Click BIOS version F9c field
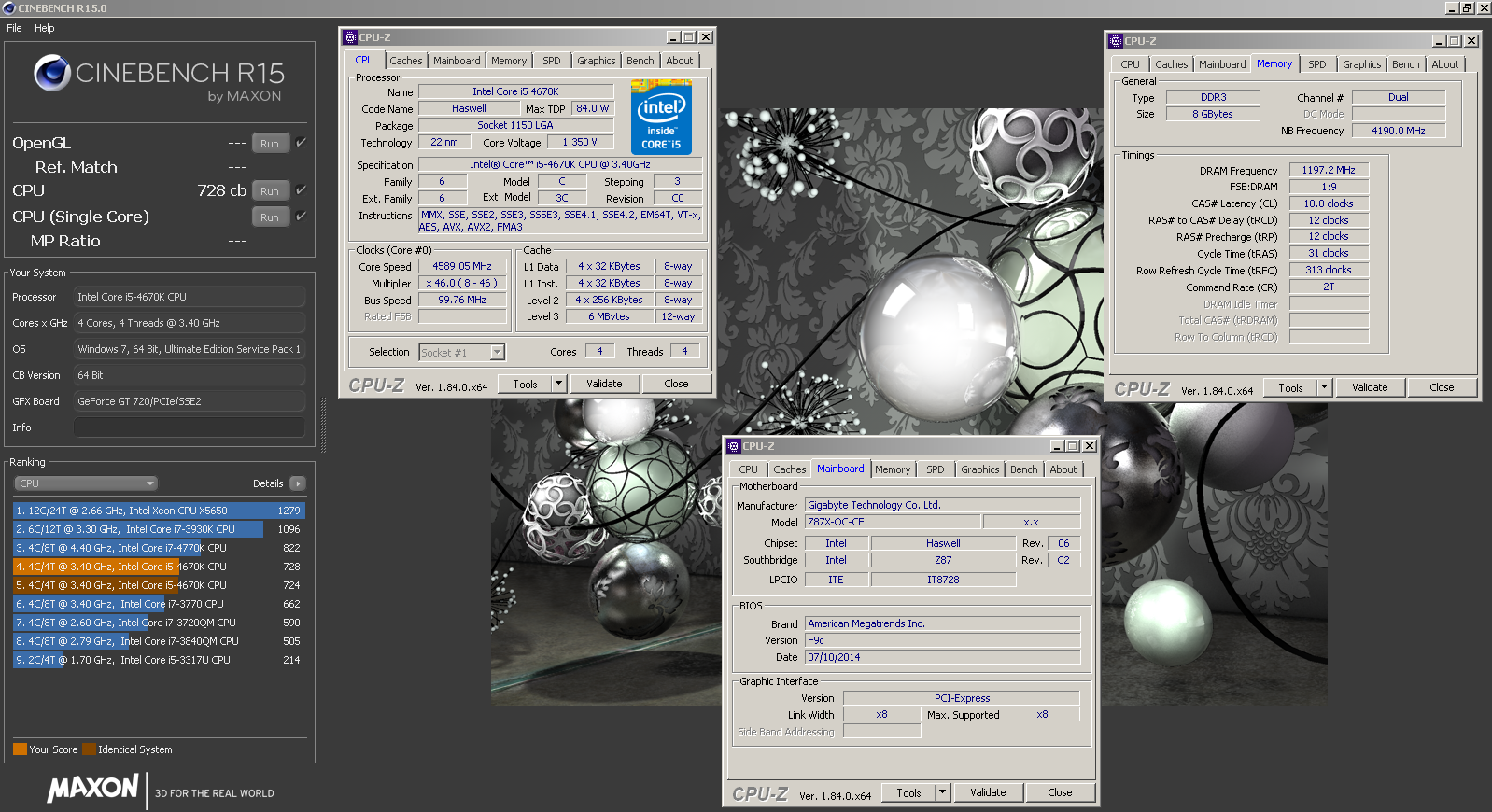 tap(942, 640)
